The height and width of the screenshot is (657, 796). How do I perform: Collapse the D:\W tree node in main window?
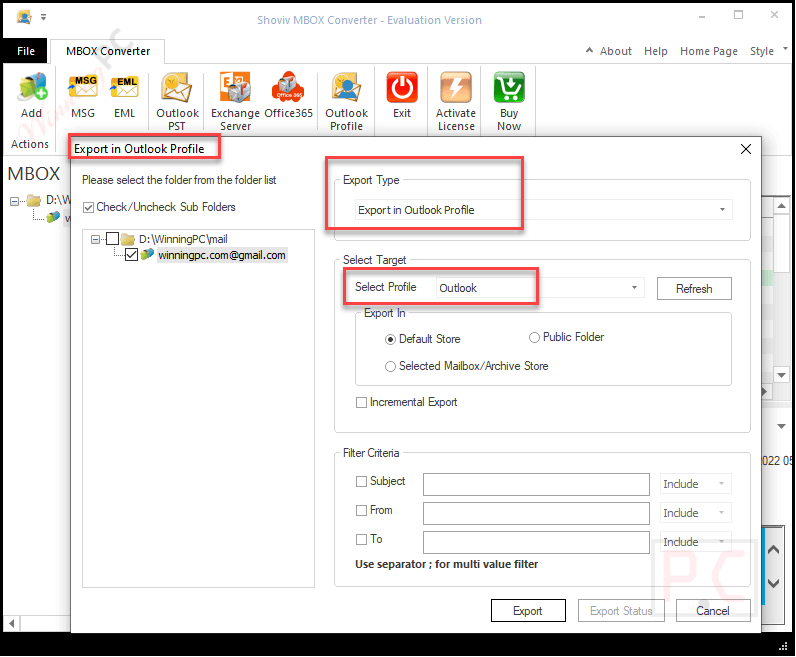tap(14, 201)
